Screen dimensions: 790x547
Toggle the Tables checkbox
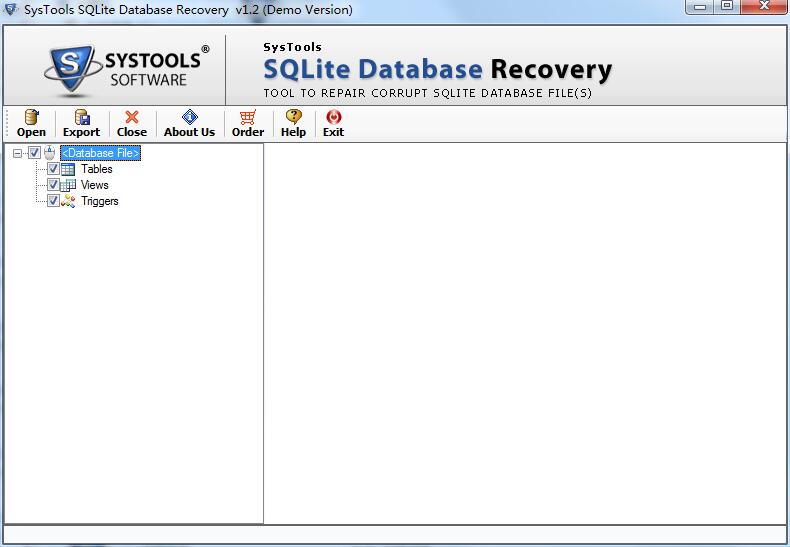pyautogui.click(x=53, y=169)
